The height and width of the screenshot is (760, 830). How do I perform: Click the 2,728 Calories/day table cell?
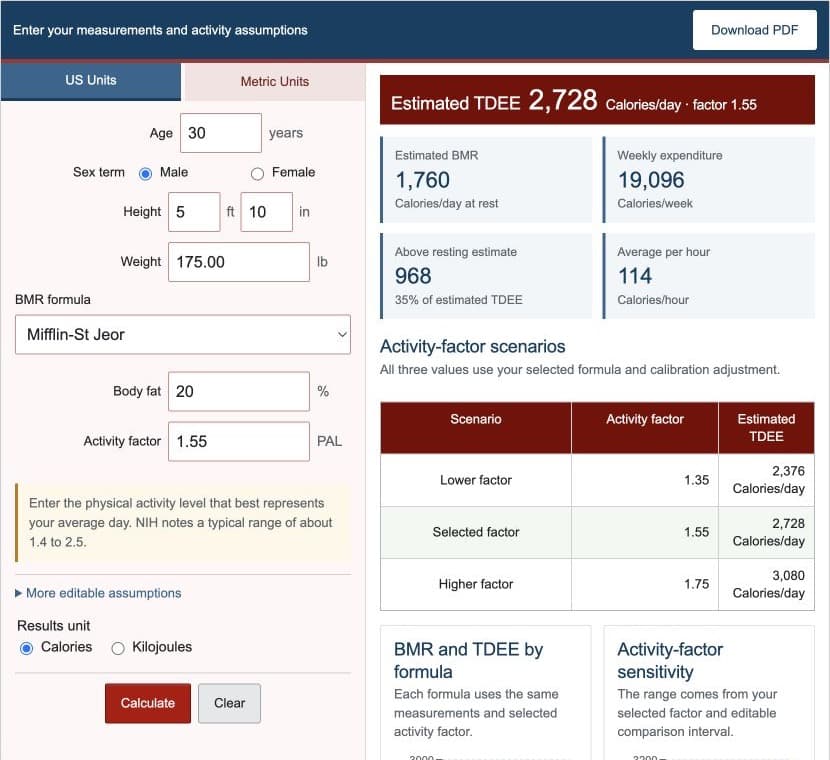point(766,532)
